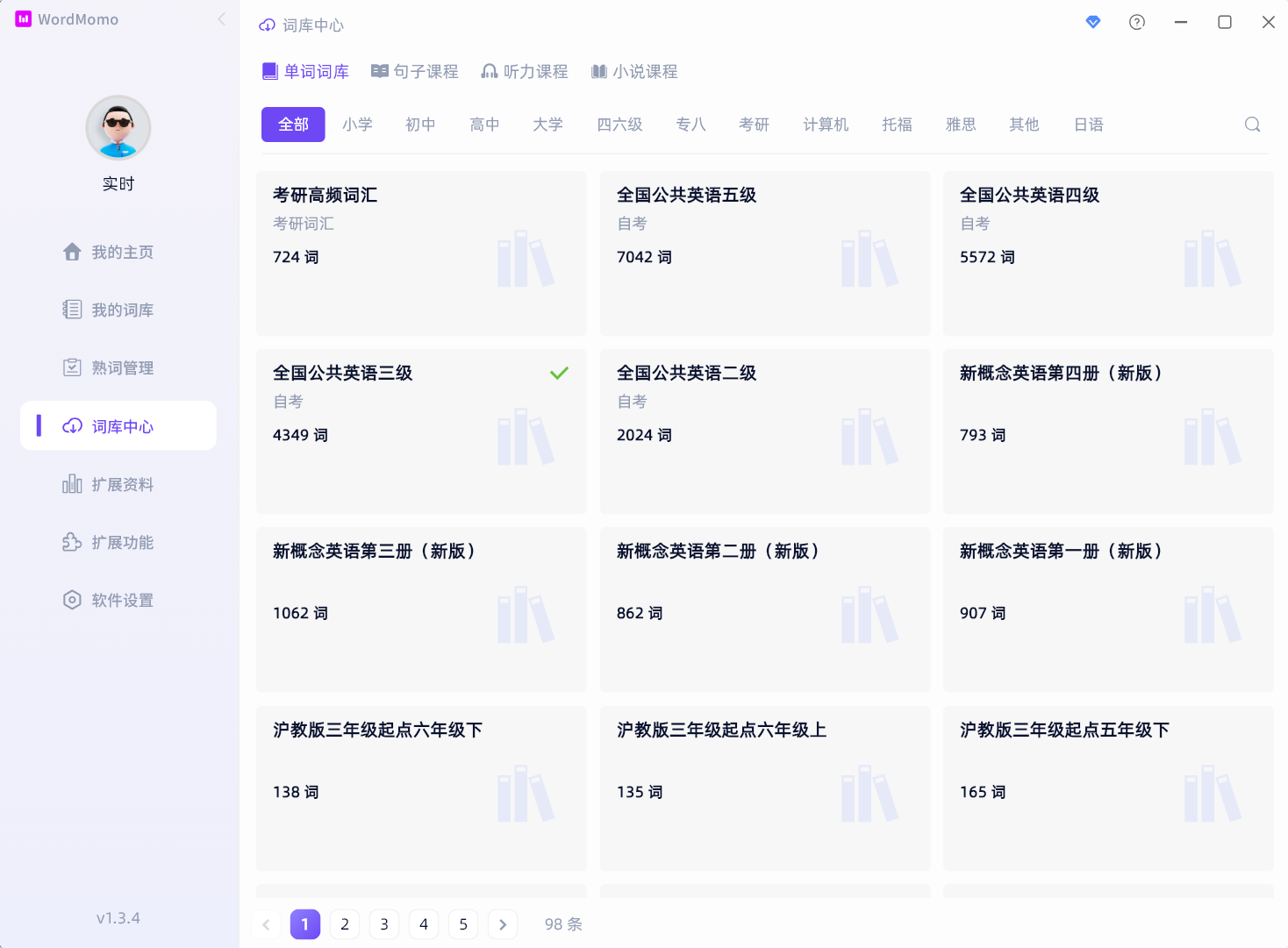
Task: Filter by 大学 category
Action: click(547, 125)
